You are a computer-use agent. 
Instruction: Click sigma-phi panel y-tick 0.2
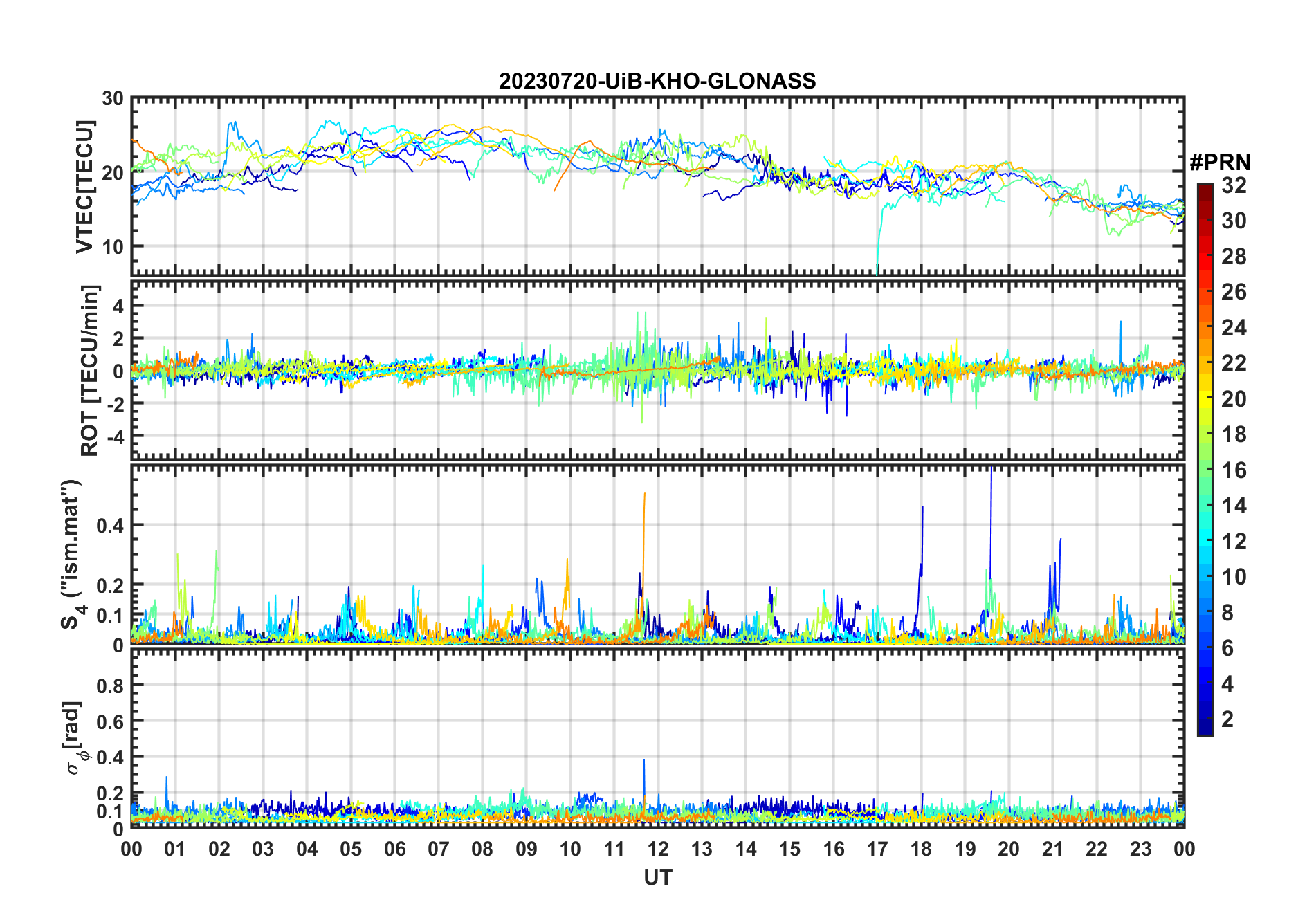tap(111, 793)
